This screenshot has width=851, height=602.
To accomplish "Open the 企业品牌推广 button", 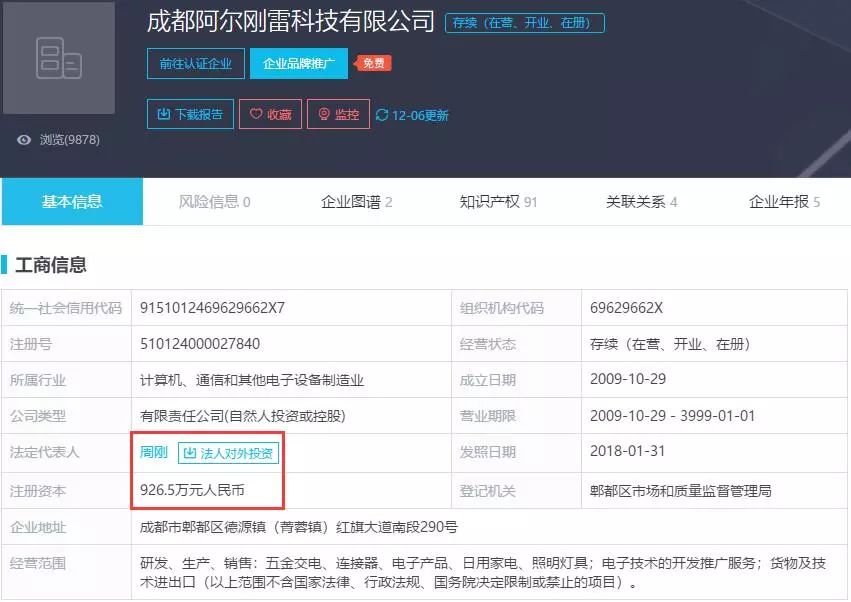I will [299, 64].
